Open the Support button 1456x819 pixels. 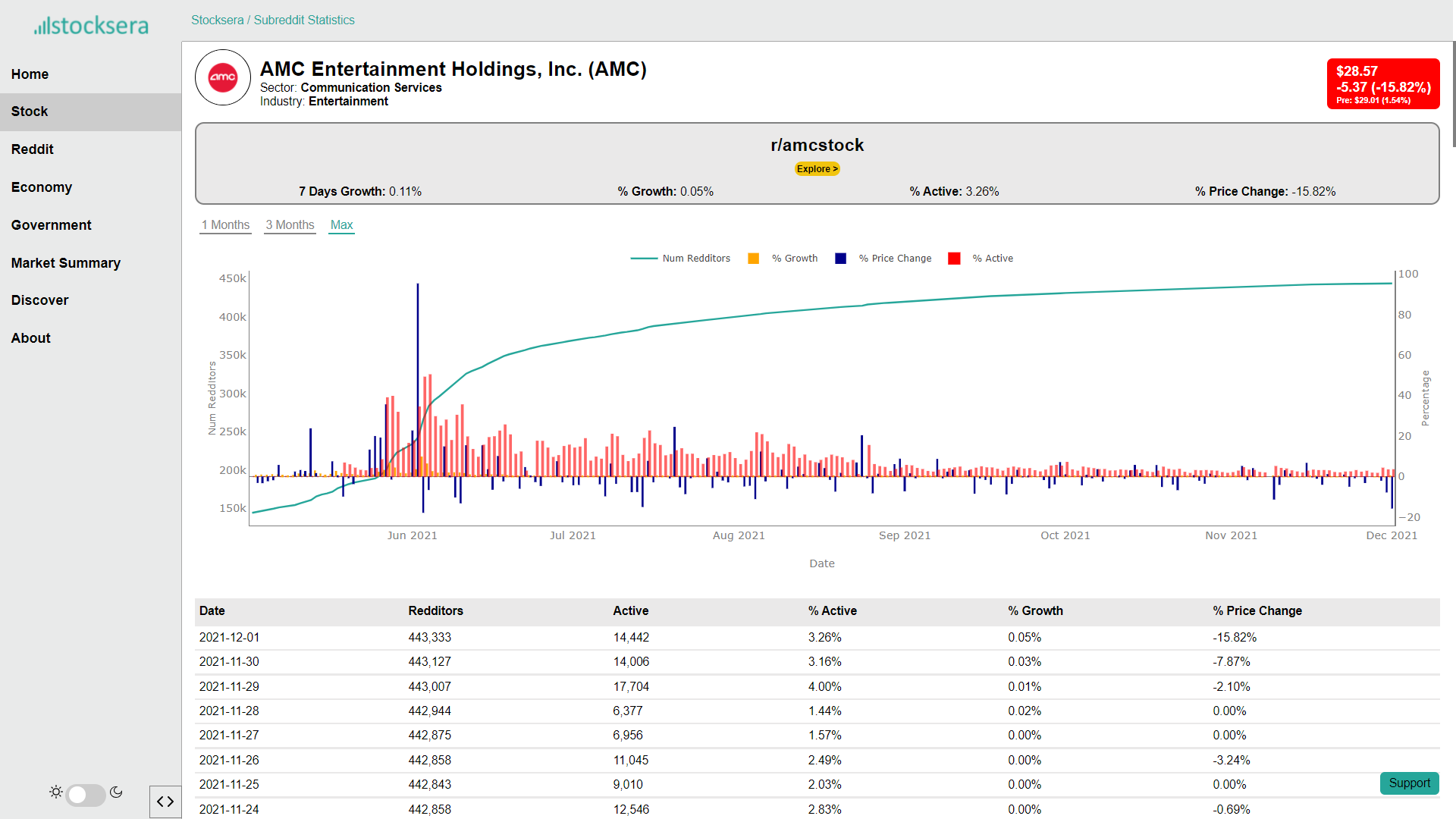(x=1409, y=783)
